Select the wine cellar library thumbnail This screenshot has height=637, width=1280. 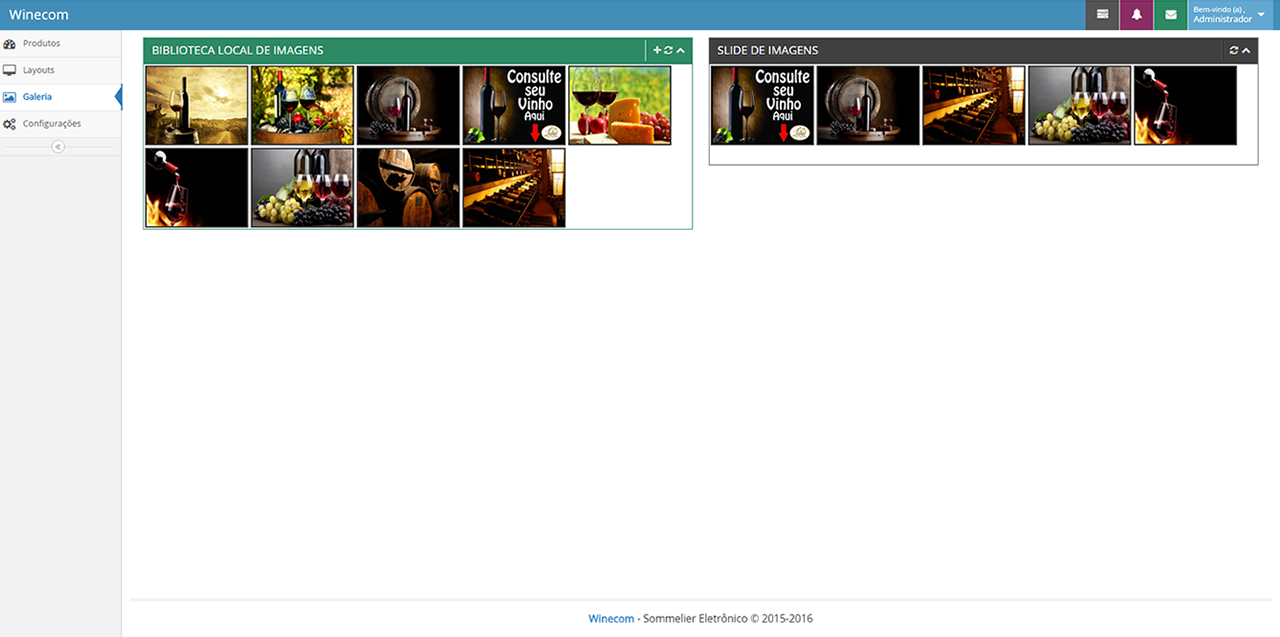[514, 188]
